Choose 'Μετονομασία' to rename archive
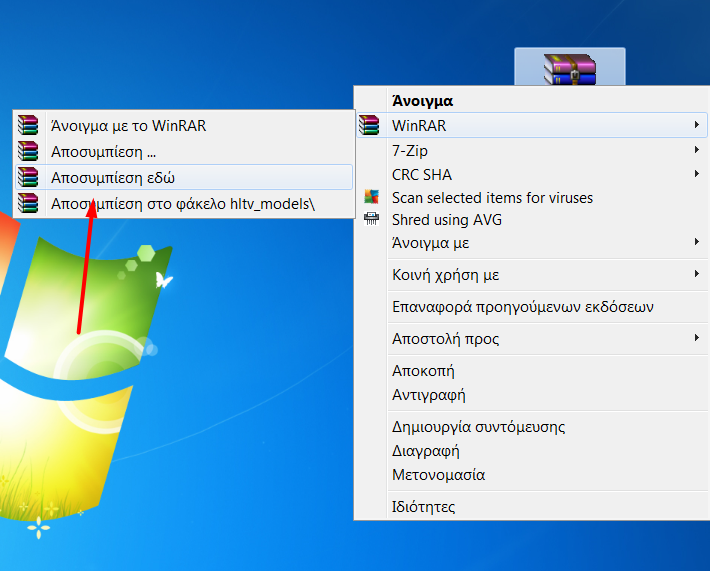The width and height of the screenshot is (710, 571). tap(532, 475)
